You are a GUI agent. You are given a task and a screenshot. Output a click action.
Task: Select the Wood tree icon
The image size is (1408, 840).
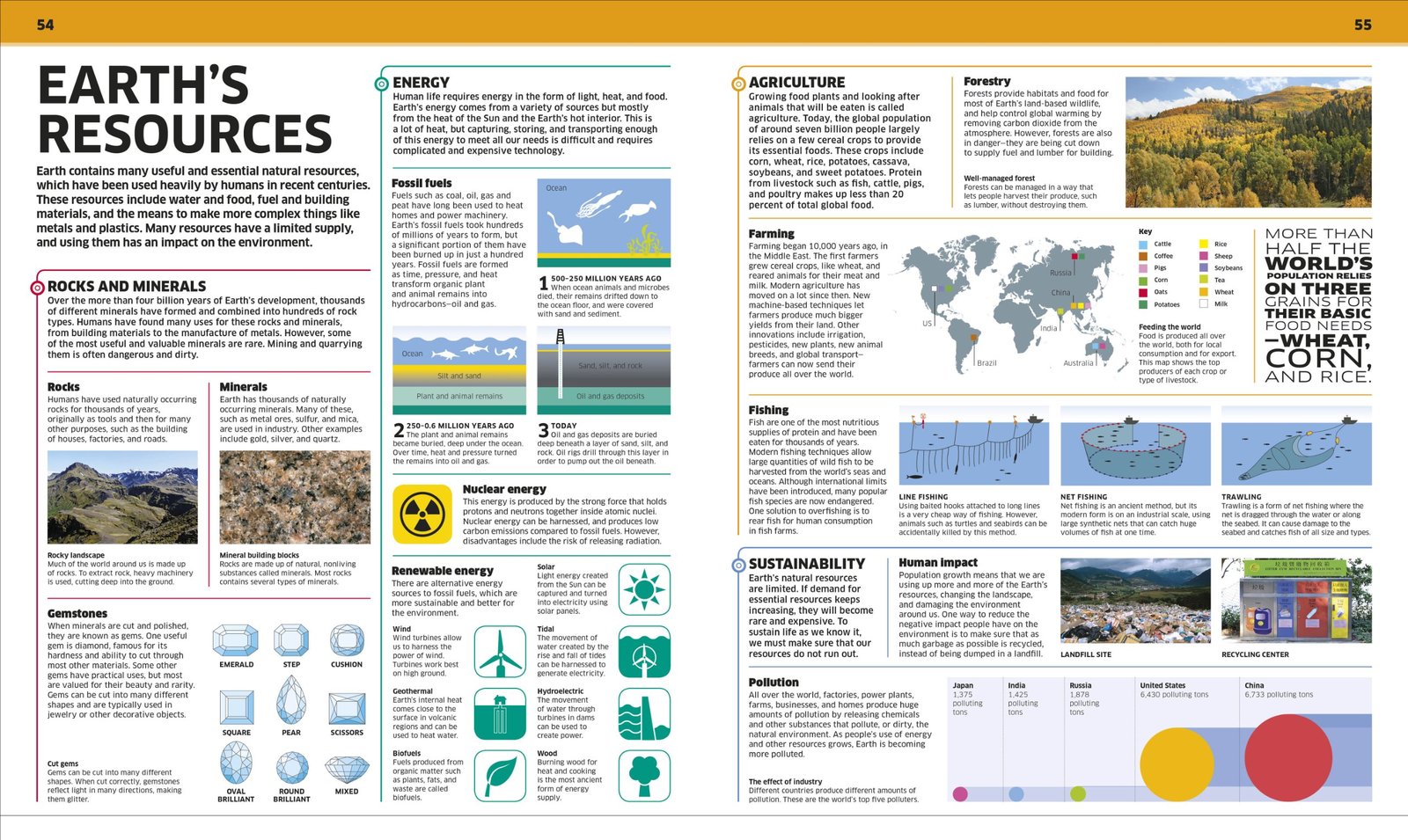[644, 775]
